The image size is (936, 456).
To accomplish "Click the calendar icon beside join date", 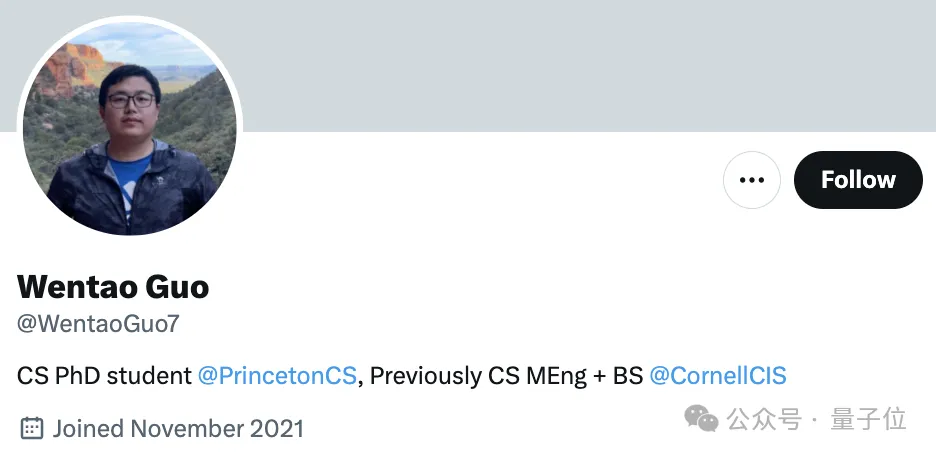I will [32, 429].
